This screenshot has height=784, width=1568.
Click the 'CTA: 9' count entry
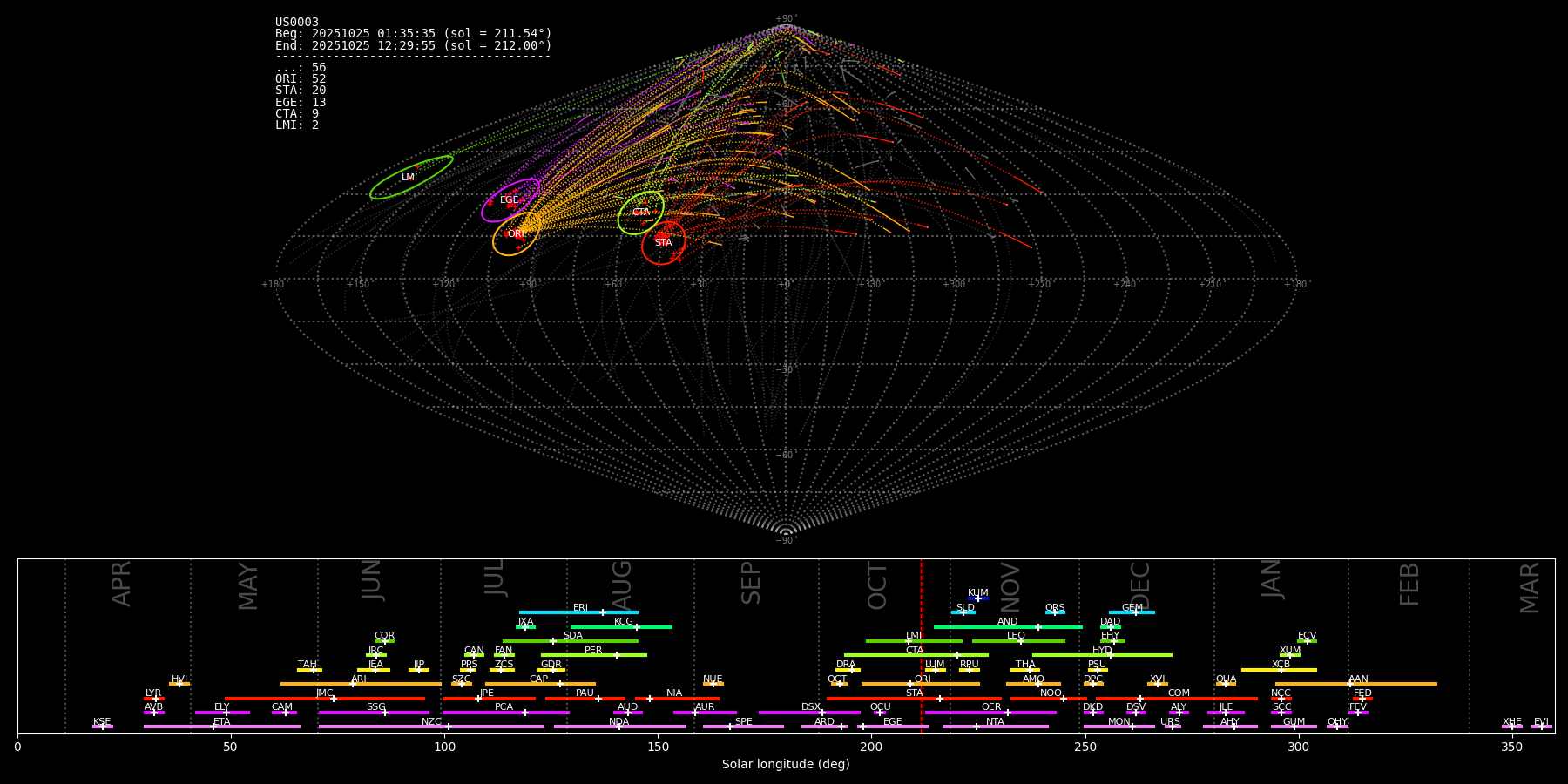pos(297,114)
